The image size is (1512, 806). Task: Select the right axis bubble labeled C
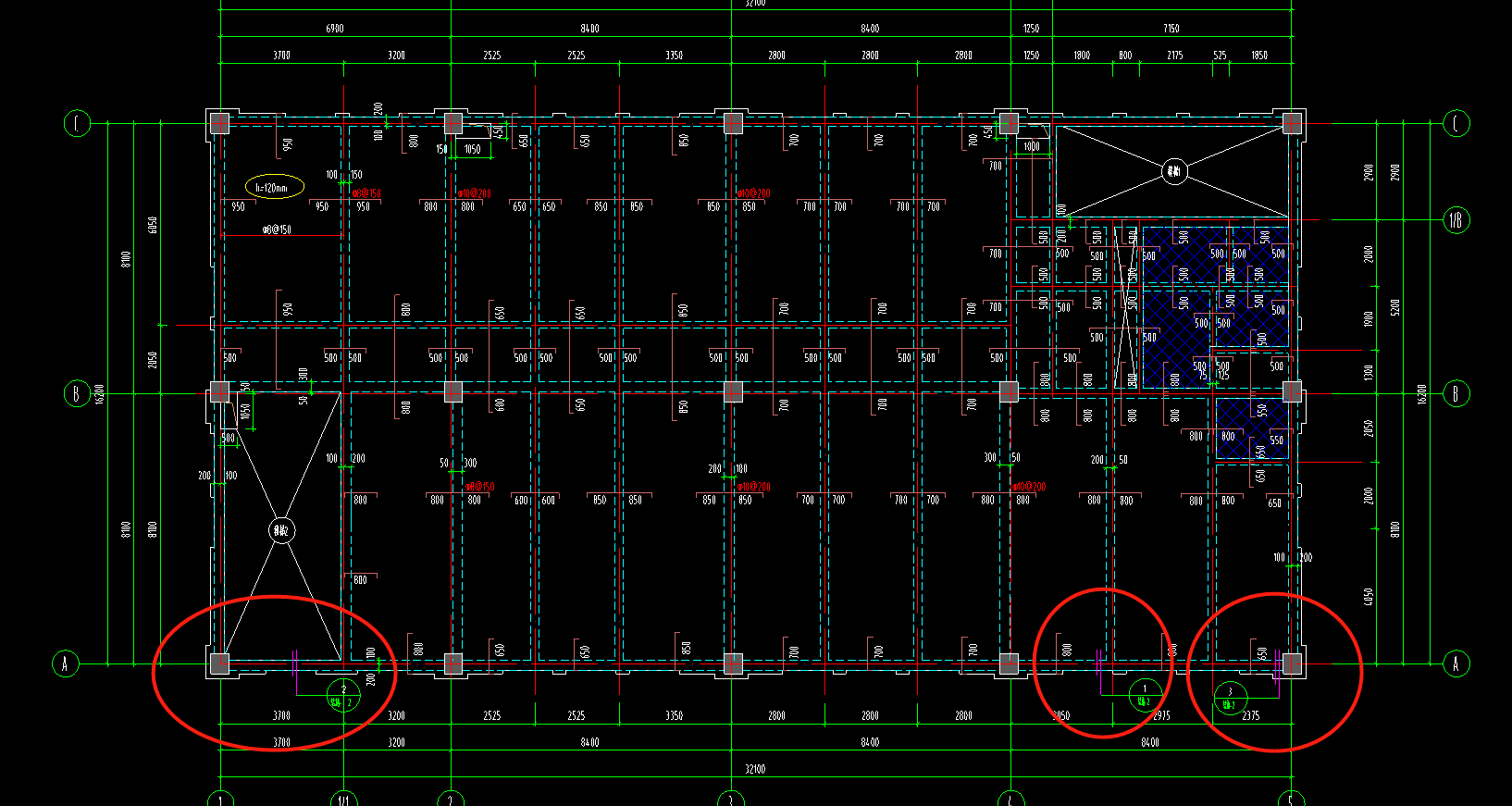pyautogui.click(x=1456, y=123)
